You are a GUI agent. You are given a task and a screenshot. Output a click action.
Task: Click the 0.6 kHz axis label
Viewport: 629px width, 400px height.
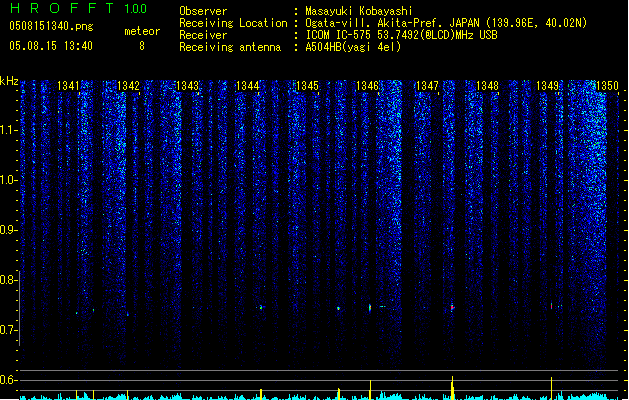click(x=9, y=380)
